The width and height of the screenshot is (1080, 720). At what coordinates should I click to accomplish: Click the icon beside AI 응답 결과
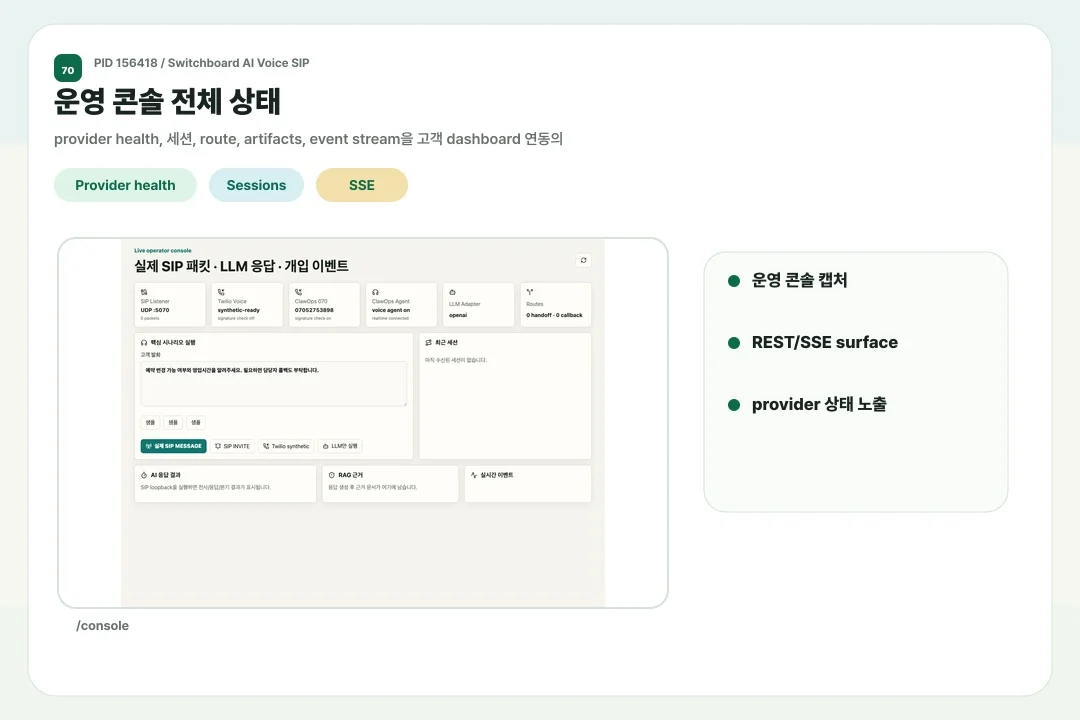tap(144, 475)
